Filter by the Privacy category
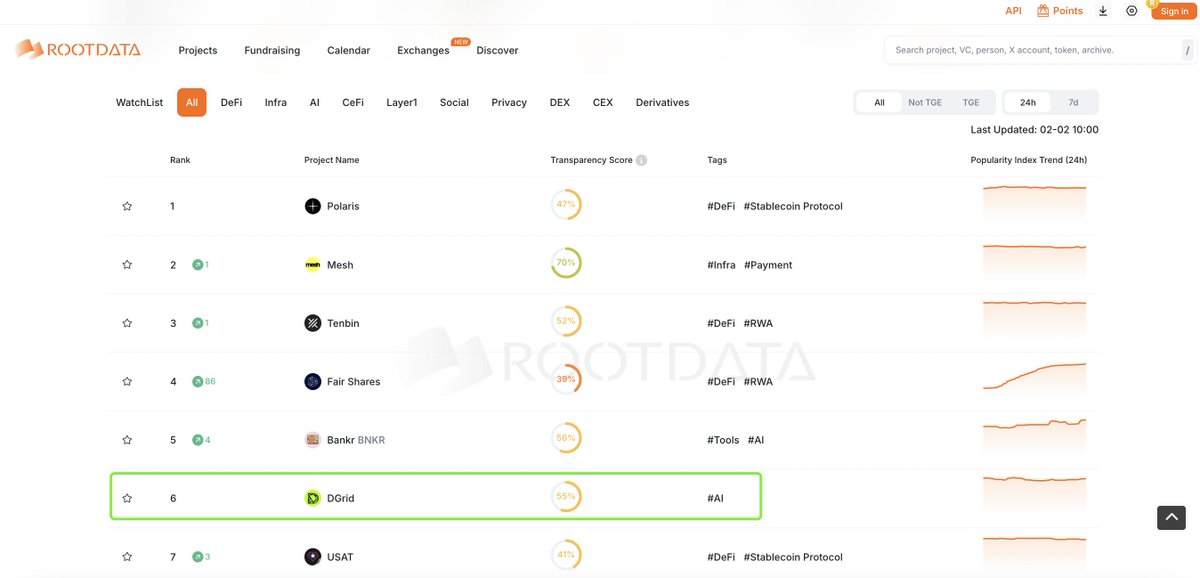This screenshot has width=1200, height=578. (509, 102)
